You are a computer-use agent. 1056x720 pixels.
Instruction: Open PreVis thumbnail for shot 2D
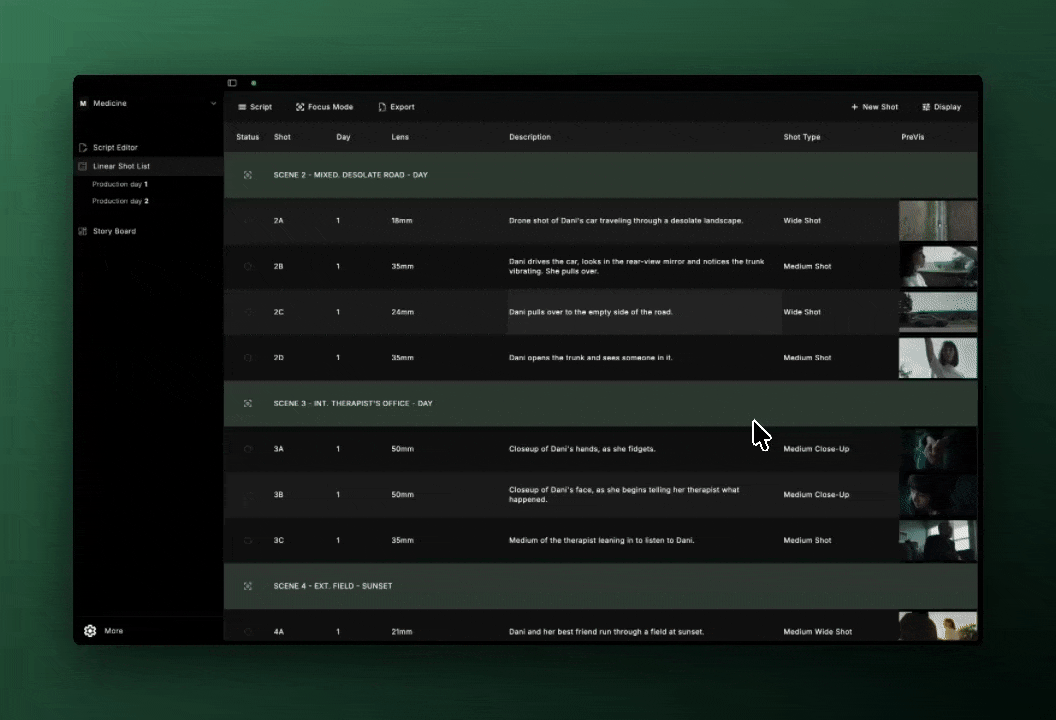click(937, 358)
